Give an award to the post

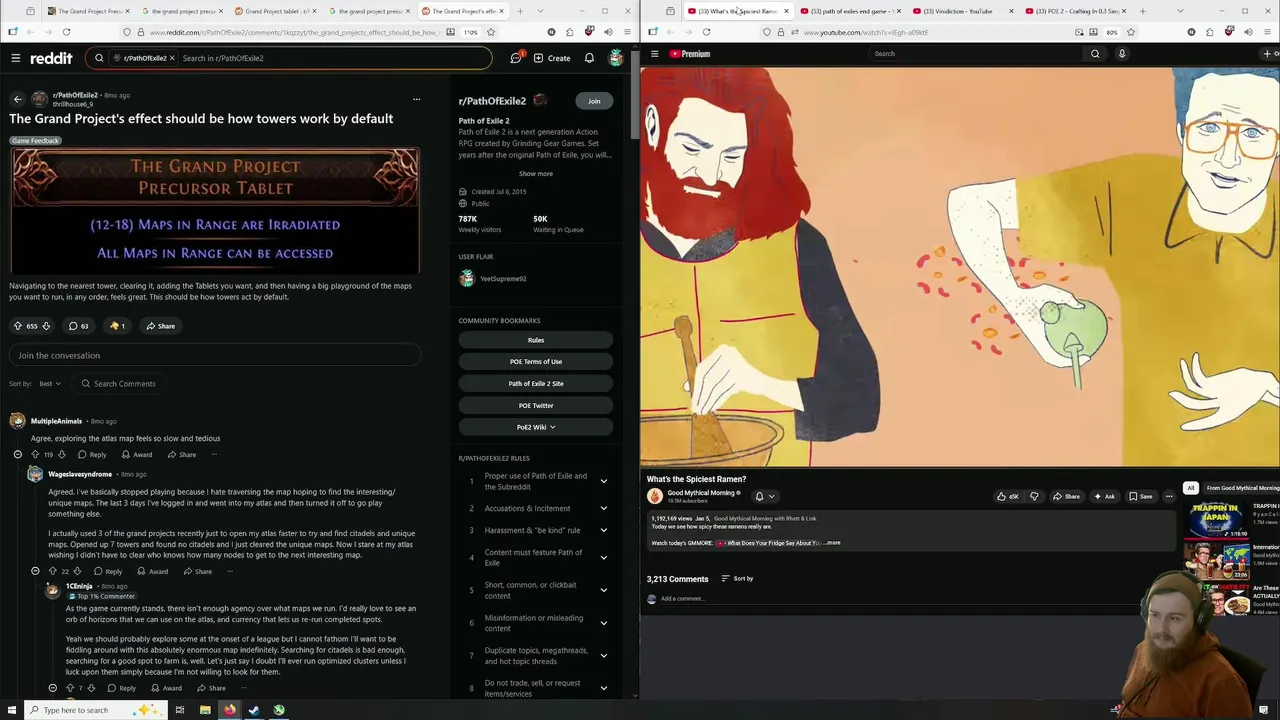point(117,326)
